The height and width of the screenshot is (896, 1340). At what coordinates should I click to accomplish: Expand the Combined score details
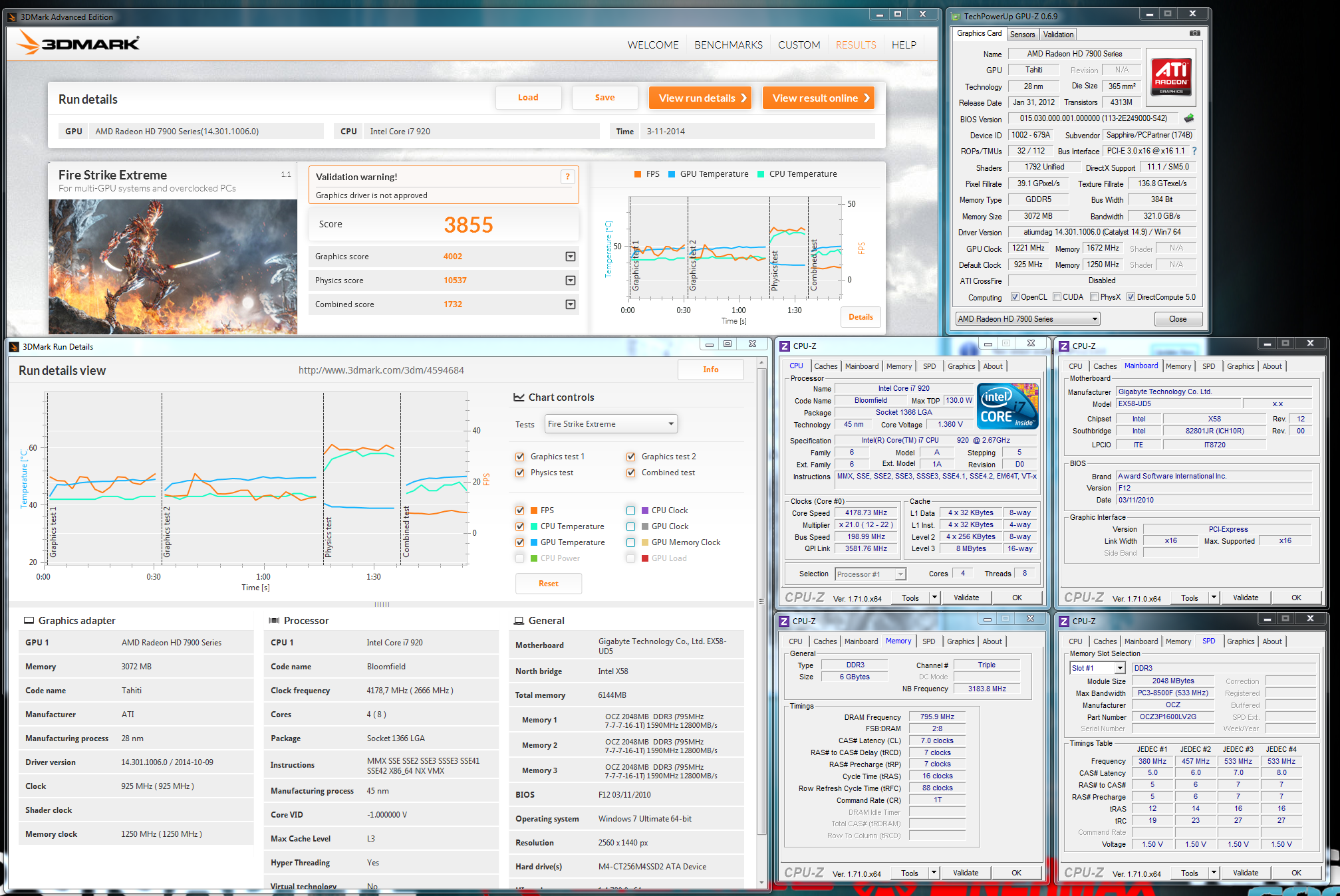click(570, 304)
